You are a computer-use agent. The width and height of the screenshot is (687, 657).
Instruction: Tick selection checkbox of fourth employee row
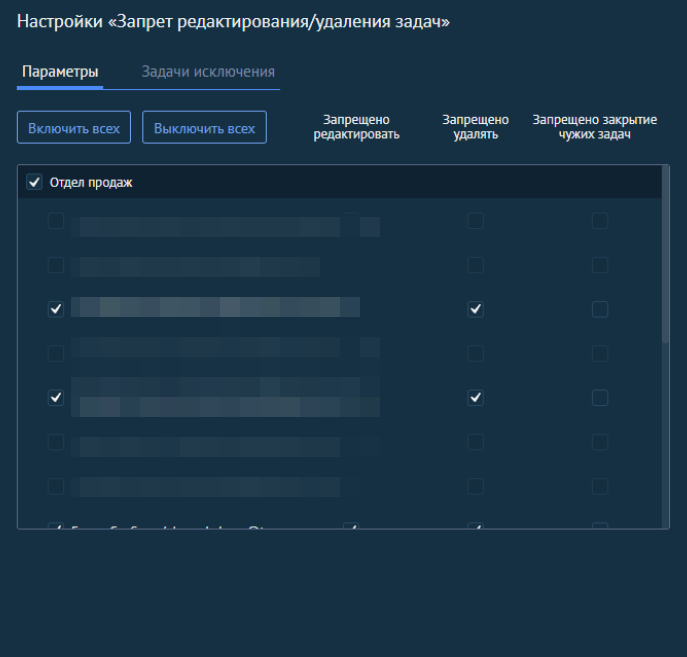[56, 353]
